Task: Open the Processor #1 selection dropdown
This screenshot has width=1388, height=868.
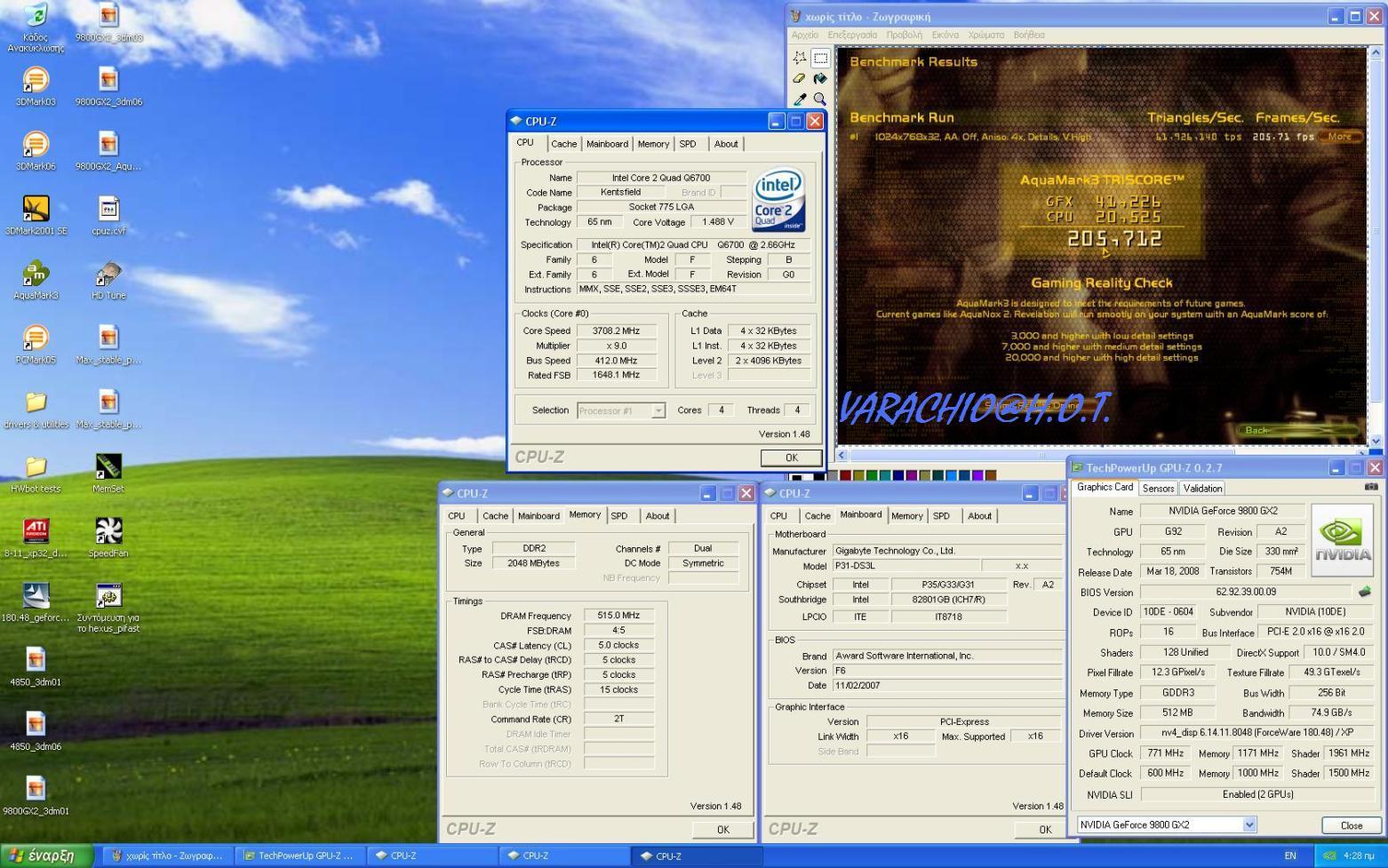Action: pyautogui.click(x=658, y=410)
